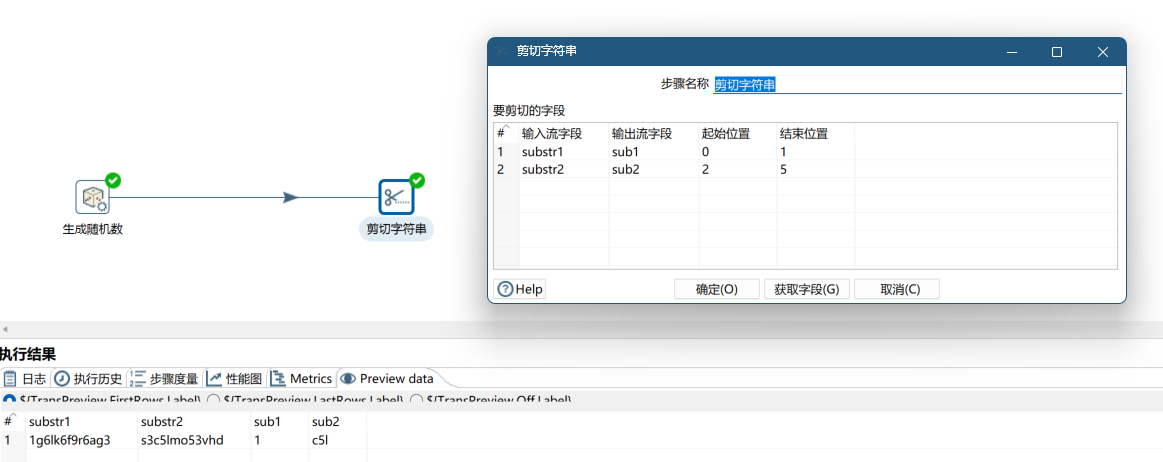The height and width of the screenshot is (462, 1163).
Task: Select the substr1 cell in the dialog table
Action: [563, 152]
